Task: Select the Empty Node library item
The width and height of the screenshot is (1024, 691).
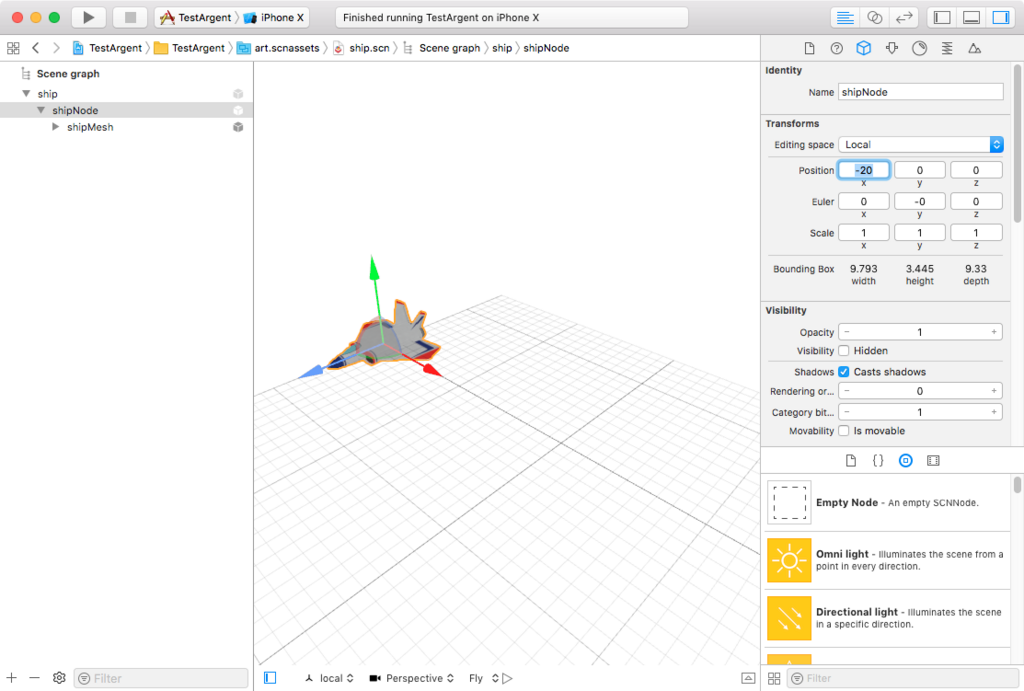Action: pyautogui.click(x=888, y=503)
